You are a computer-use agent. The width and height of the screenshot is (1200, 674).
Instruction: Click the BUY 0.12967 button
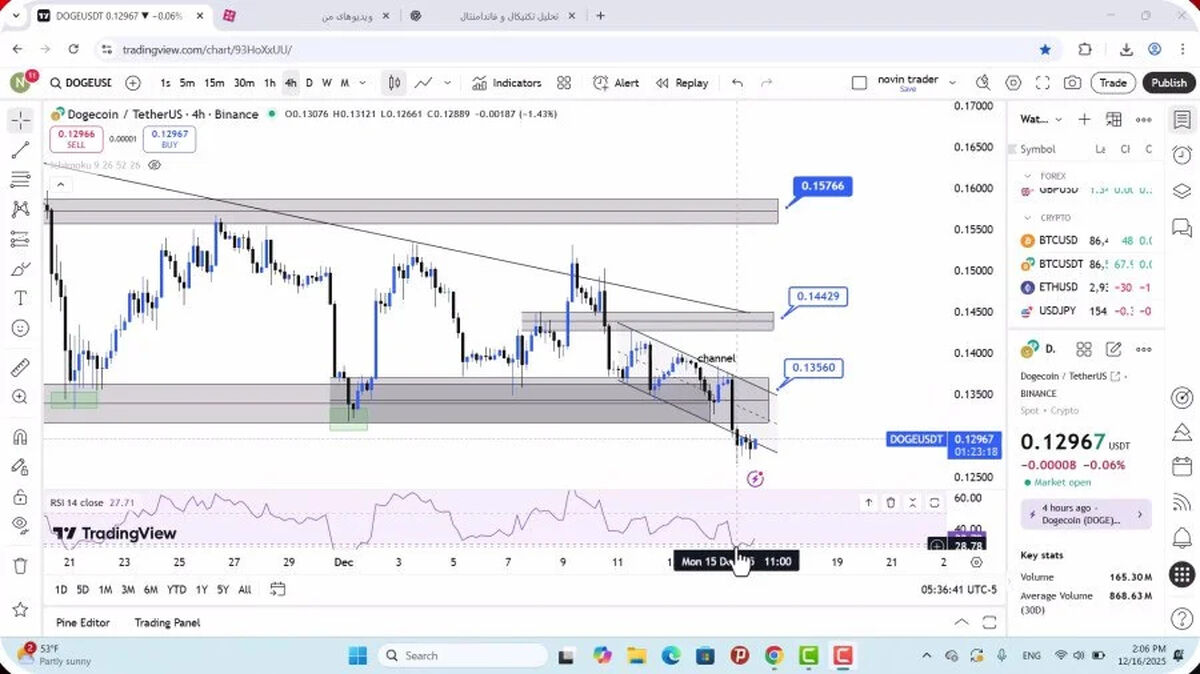coord(169,139)
